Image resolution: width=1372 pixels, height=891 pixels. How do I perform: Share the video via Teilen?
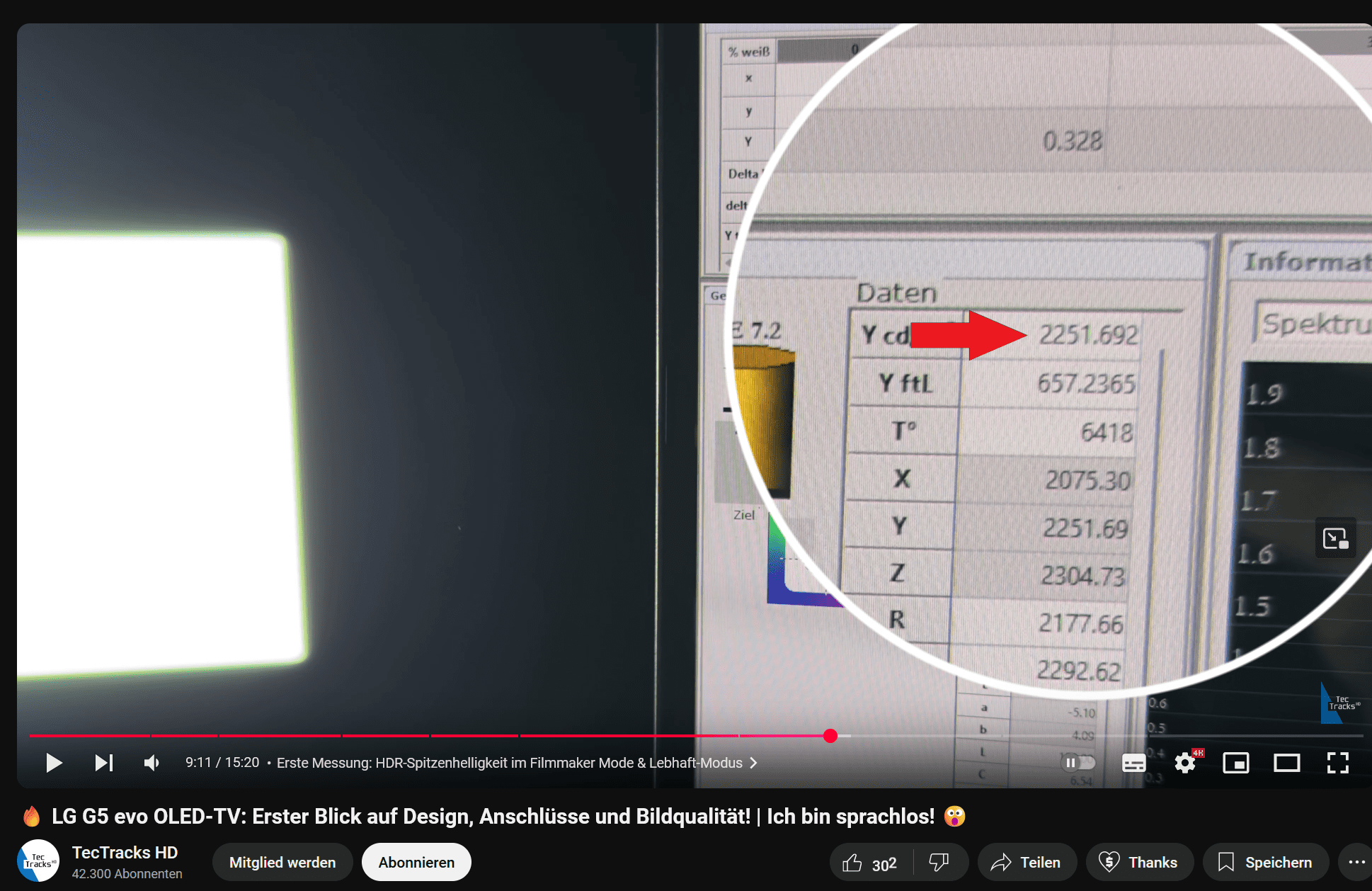[x=1027, y=863]
